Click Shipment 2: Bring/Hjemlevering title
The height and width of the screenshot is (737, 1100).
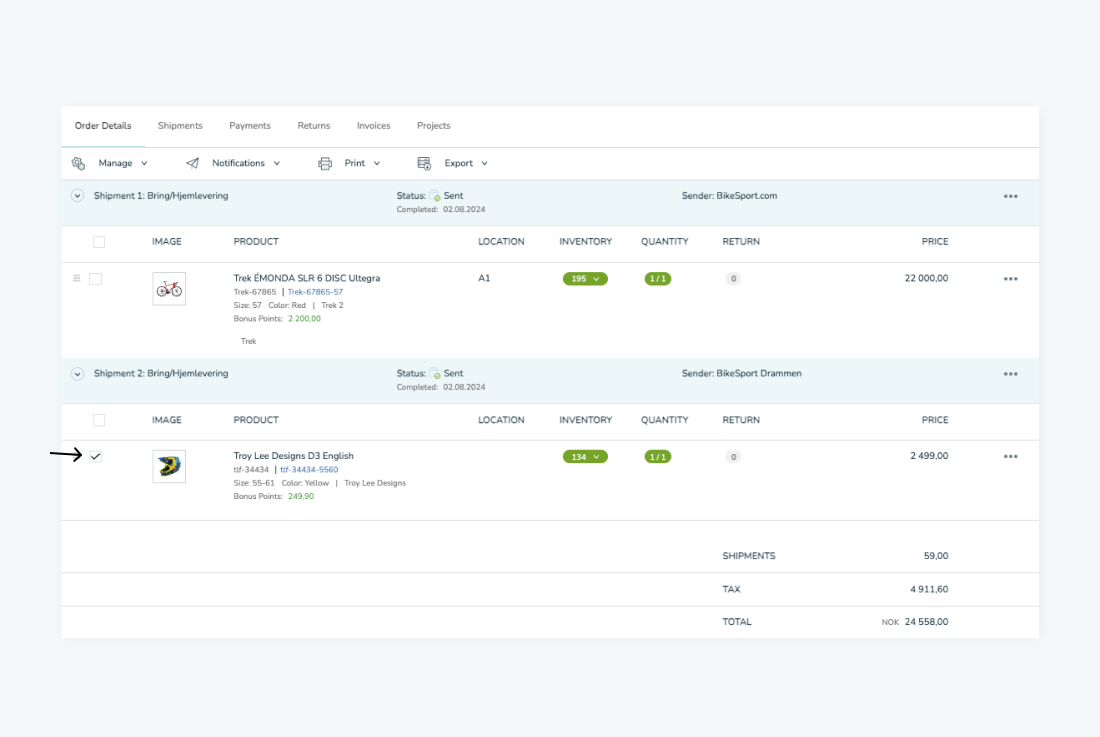coord(161,373)
